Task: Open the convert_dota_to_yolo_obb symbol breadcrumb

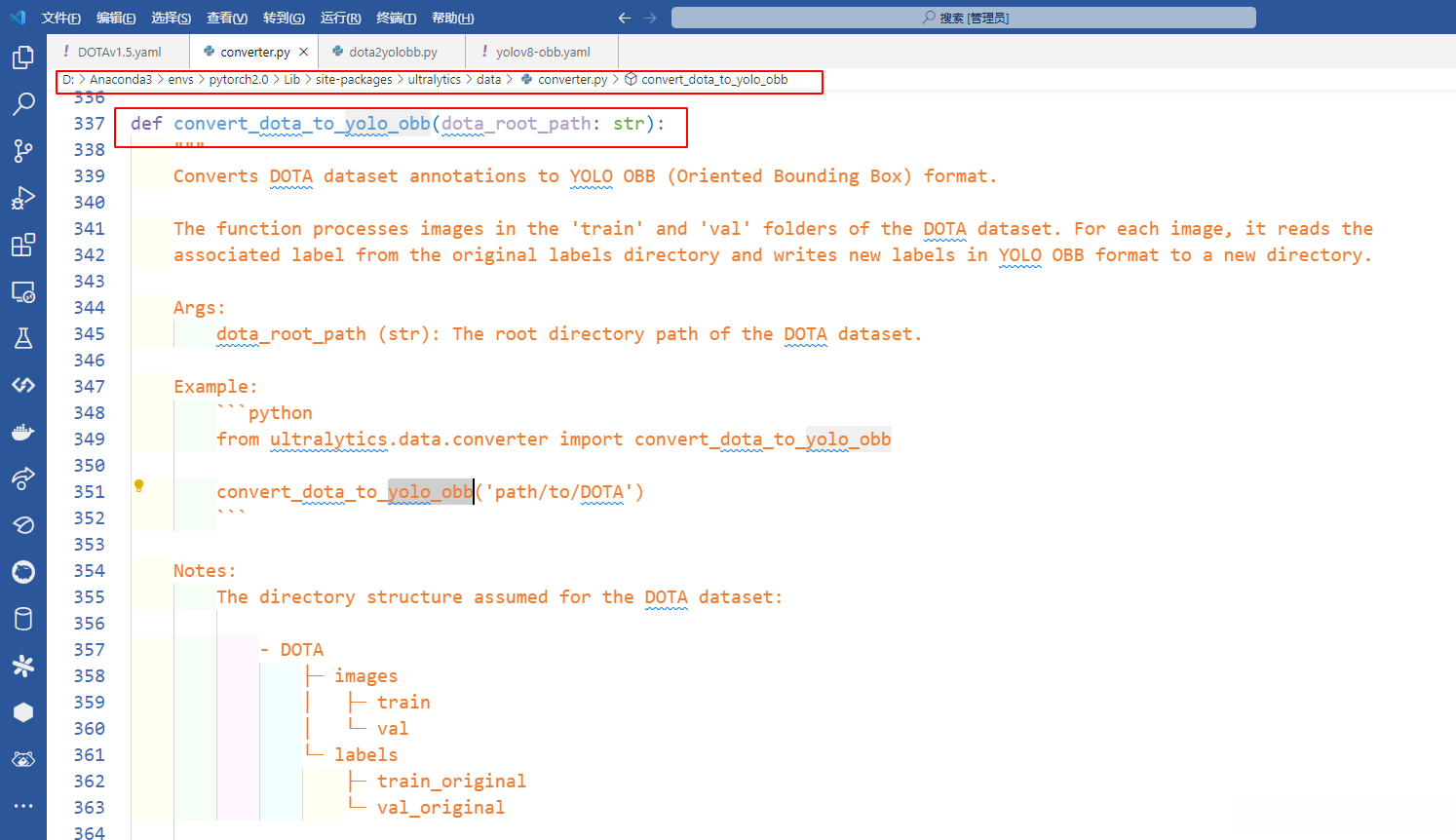Action: point(707,80)
